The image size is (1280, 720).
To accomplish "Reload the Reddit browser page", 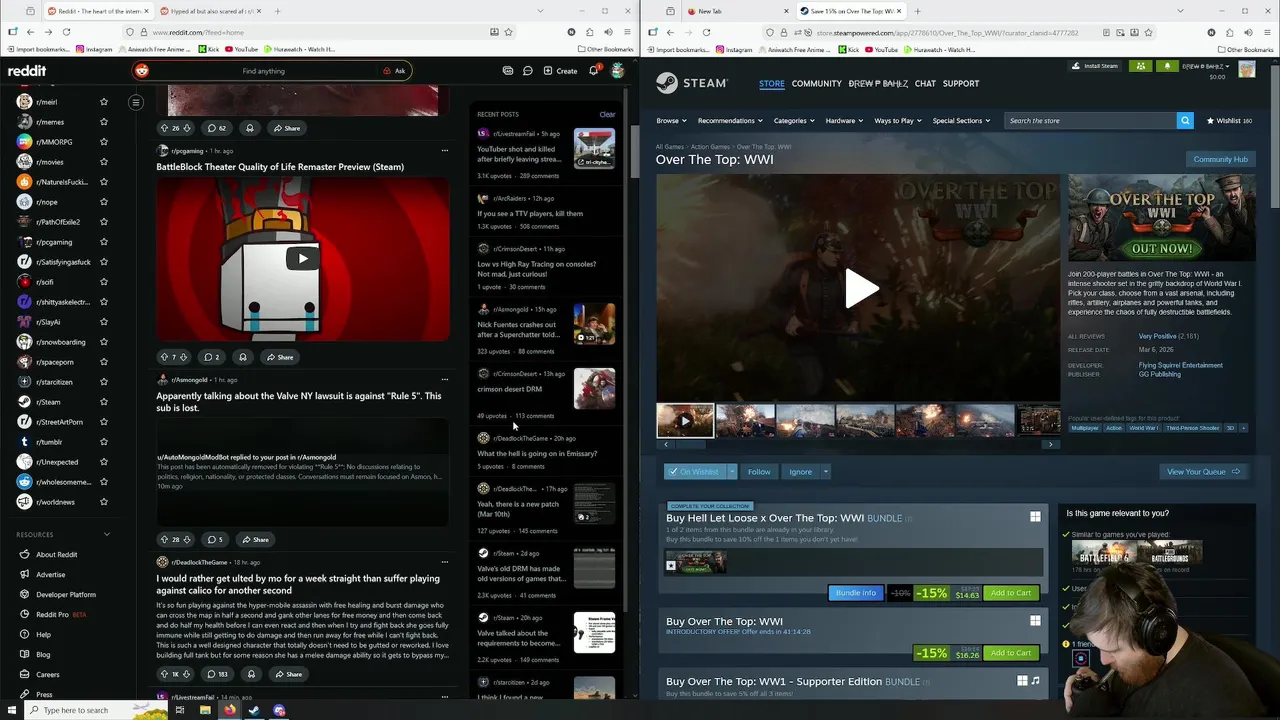I will (x=67, y=32).
